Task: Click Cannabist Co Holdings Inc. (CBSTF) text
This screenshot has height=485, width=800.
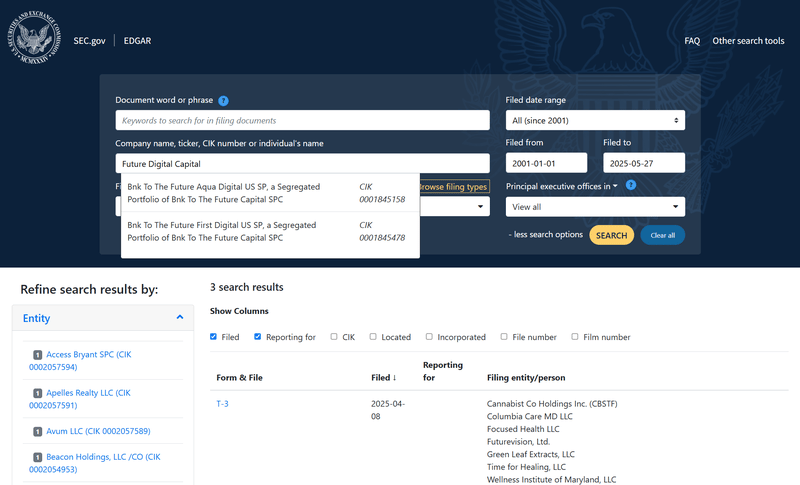Action: (552, 403)
